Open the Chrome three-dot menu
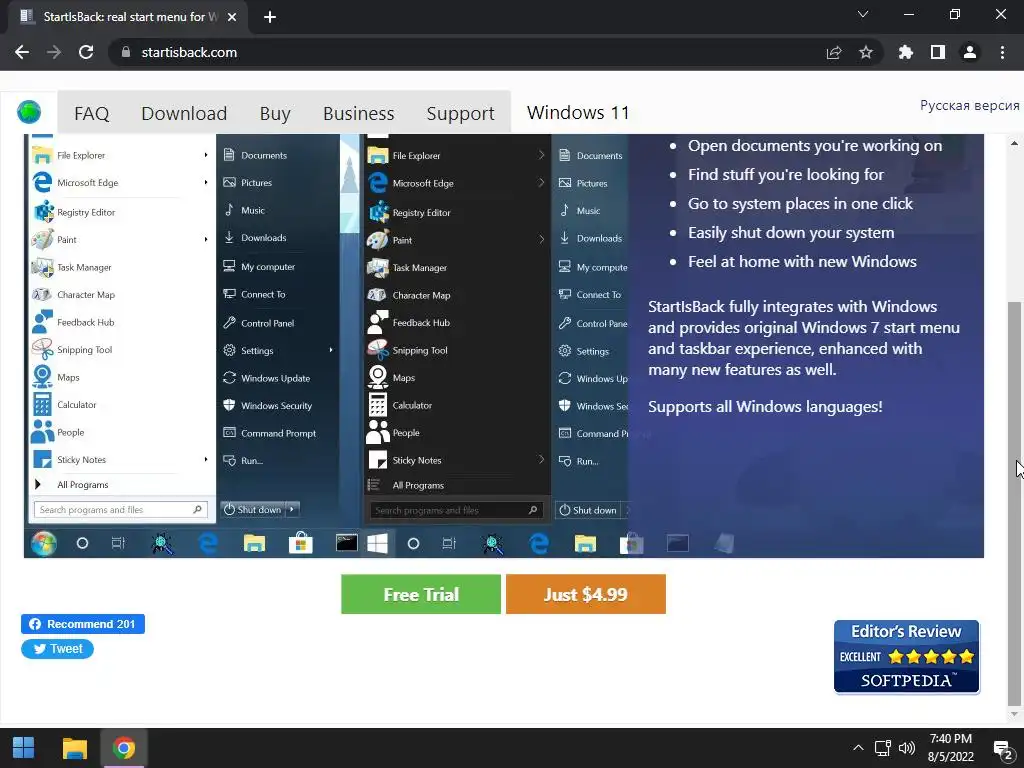The image size is (1024, 768). [1002, 52]
